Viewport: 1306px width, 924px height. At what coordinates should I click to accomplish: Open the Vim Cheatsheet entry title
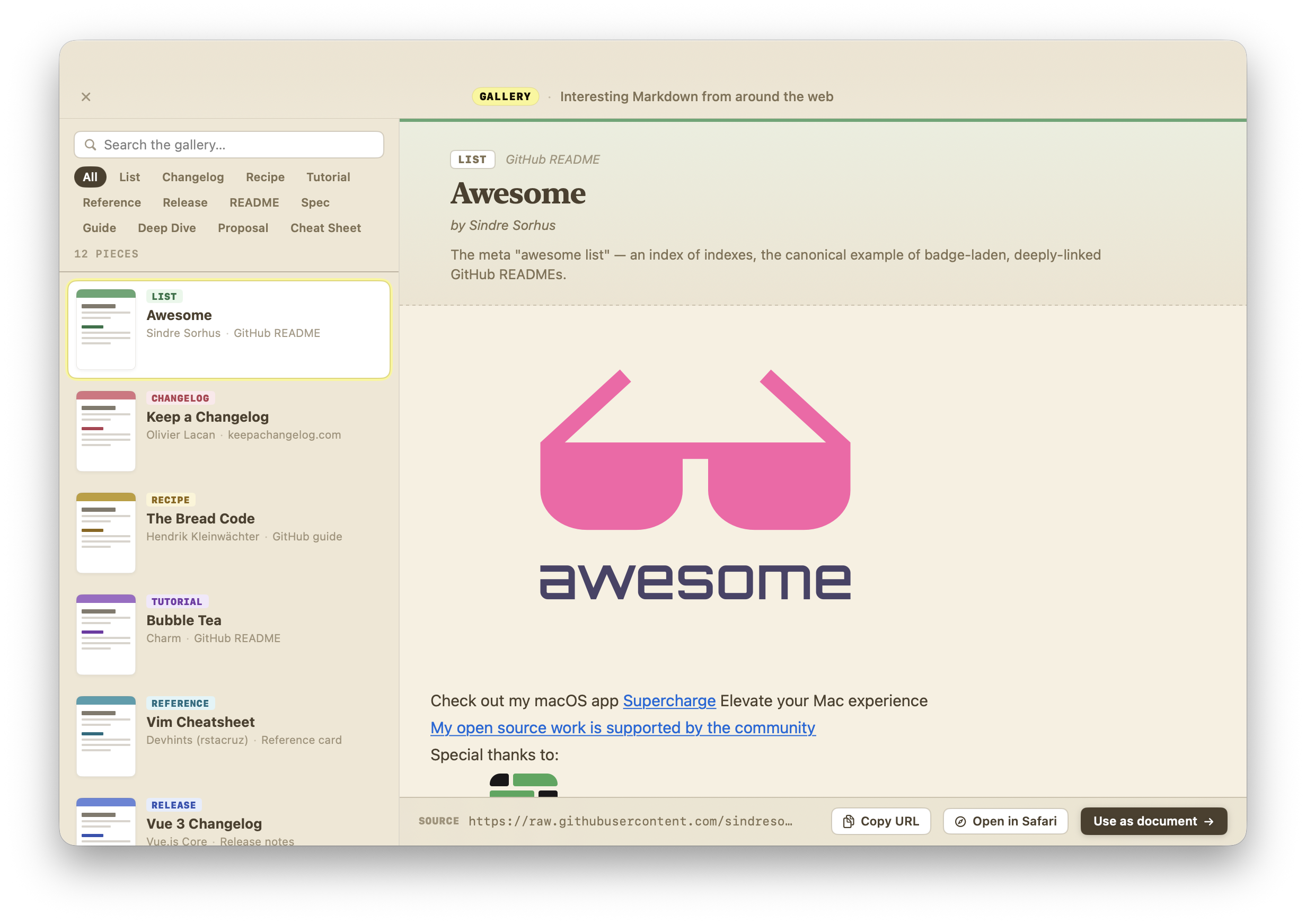tap(200, 723)
